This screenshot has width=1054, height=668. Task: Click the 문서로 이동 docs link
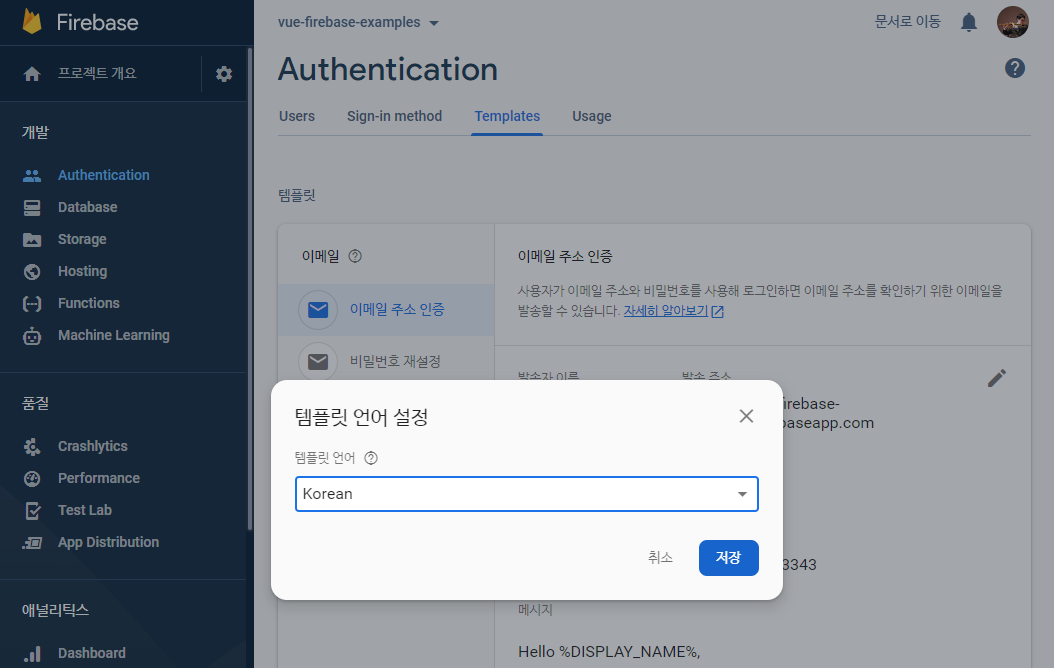click(x=907, y=22)
